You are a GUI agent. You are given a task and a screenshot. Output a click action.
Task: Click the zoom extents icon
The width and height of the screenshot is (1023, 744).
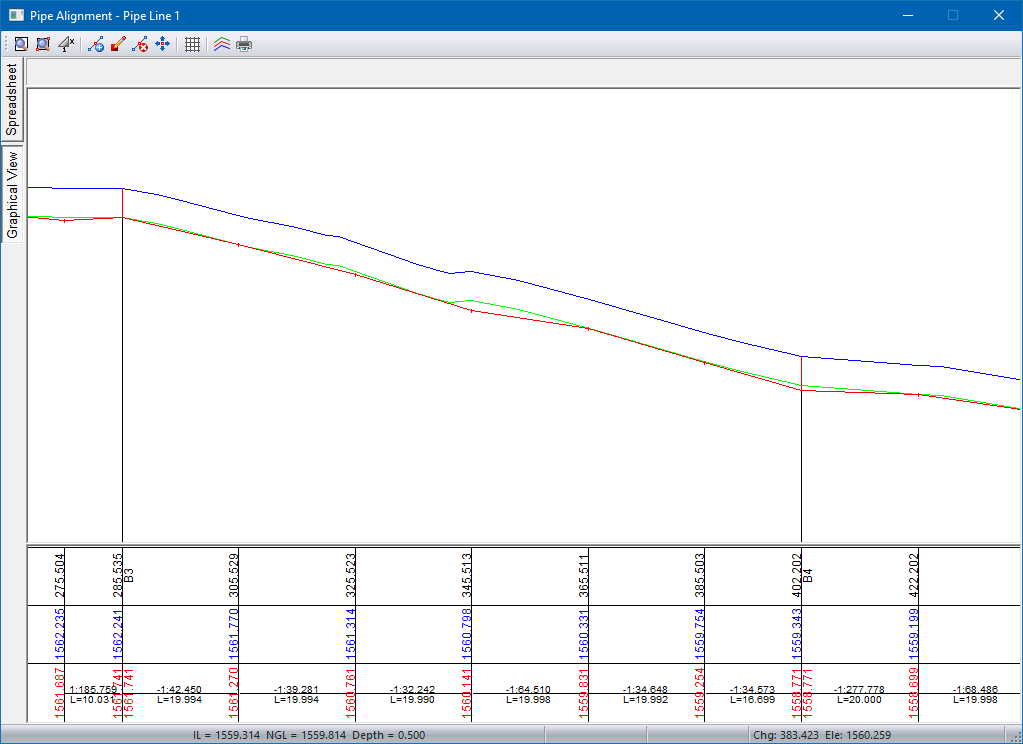tap(43, 44)
